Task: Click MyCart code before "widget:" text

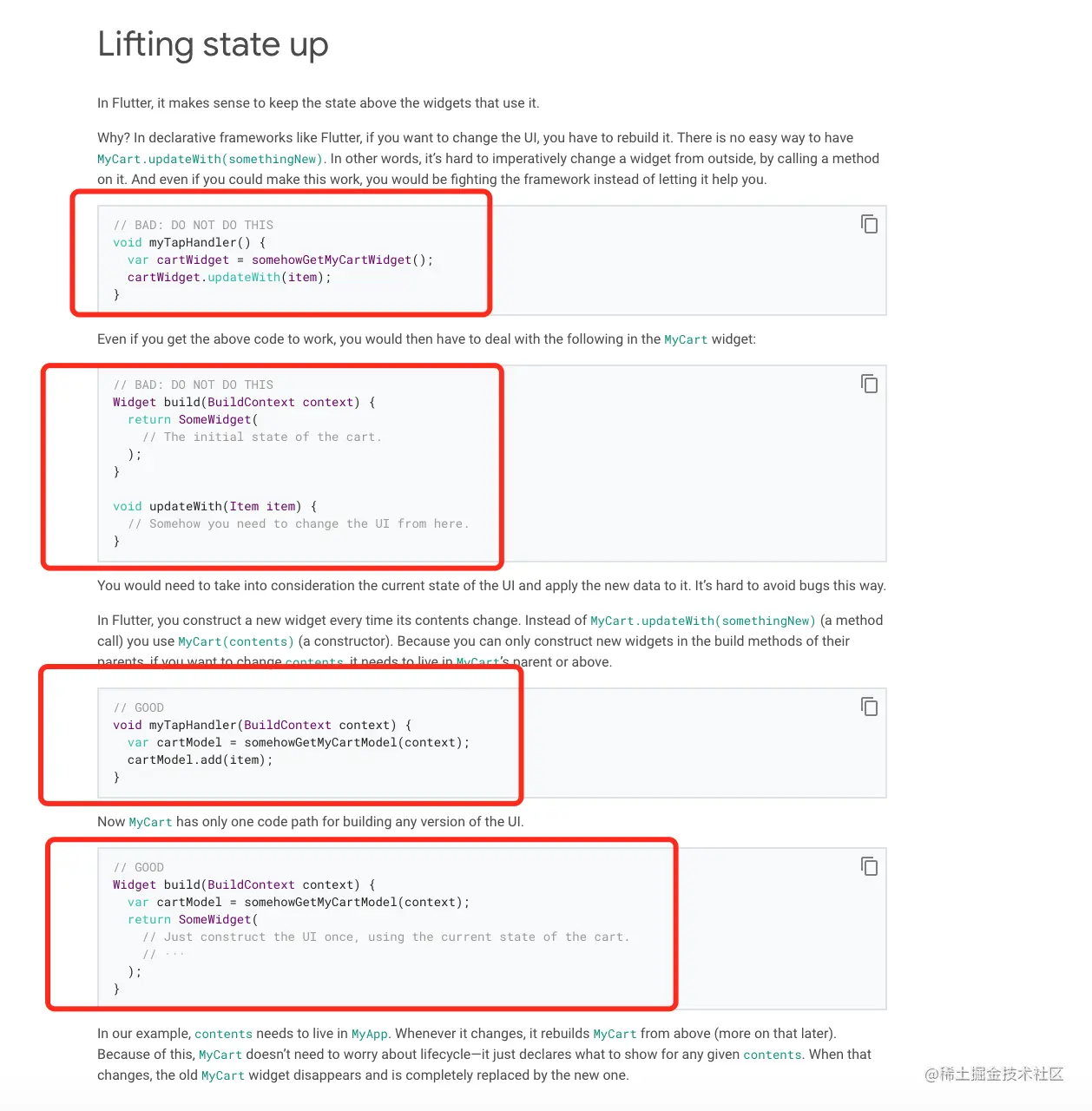Action: (x=686, y=340)
